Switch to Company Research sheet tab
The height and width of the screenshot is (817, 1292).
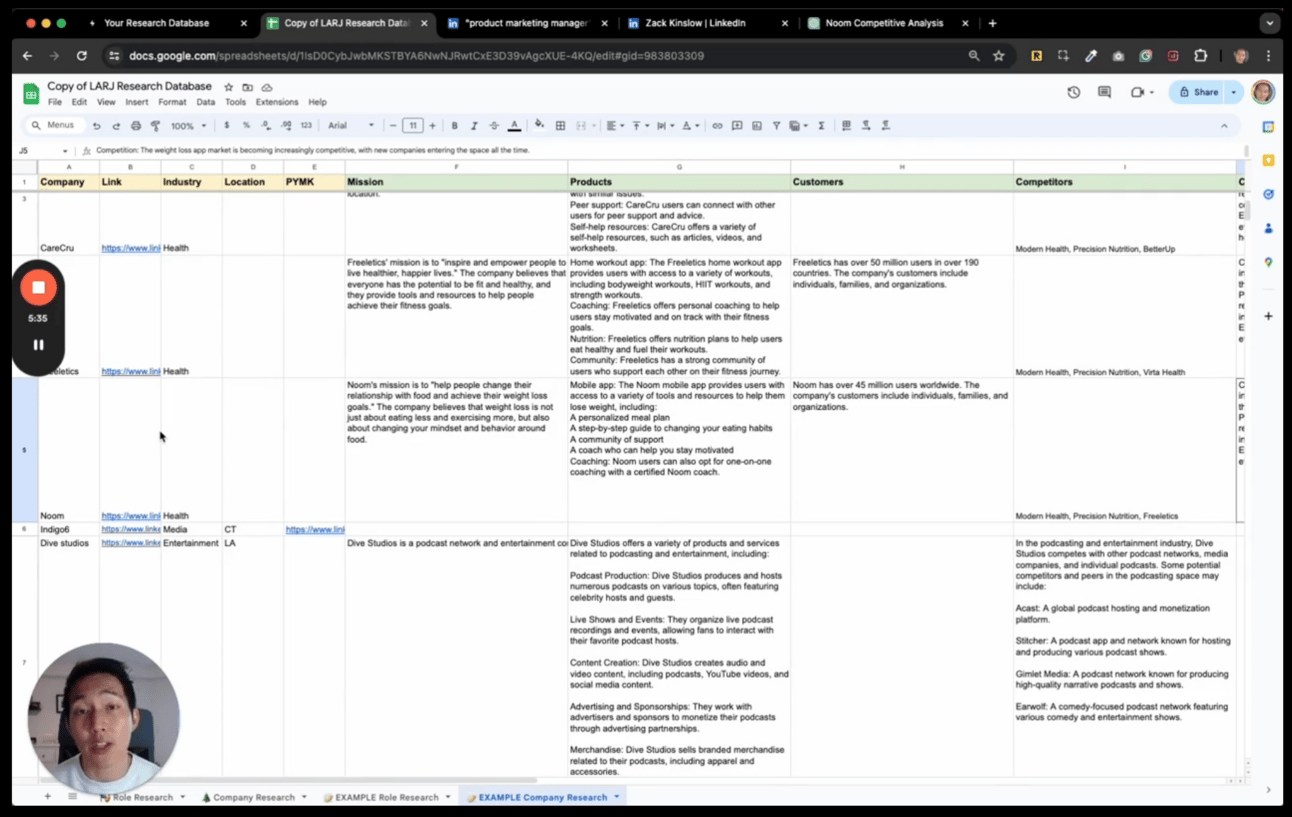coord(254,797)
